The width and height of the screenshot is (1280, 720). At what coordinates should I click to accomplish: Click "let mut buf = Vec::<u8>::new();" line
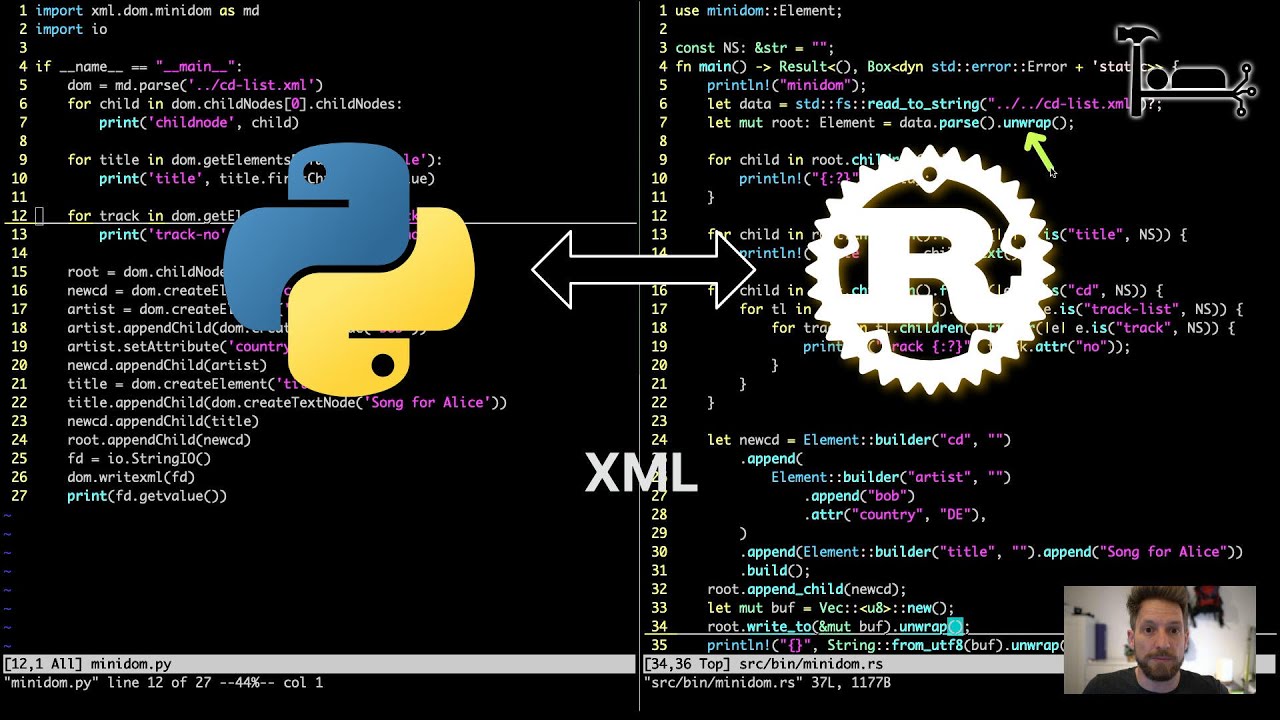[831, 608]
